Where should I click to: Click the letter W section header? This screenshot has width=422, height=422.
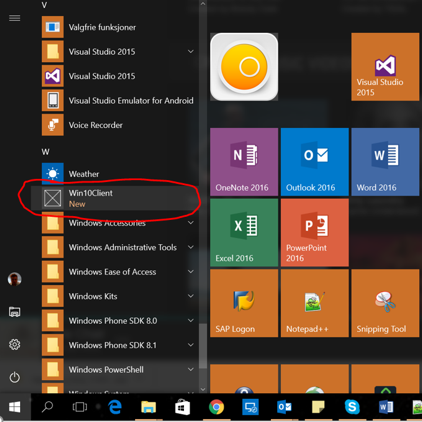pos(45,152)
